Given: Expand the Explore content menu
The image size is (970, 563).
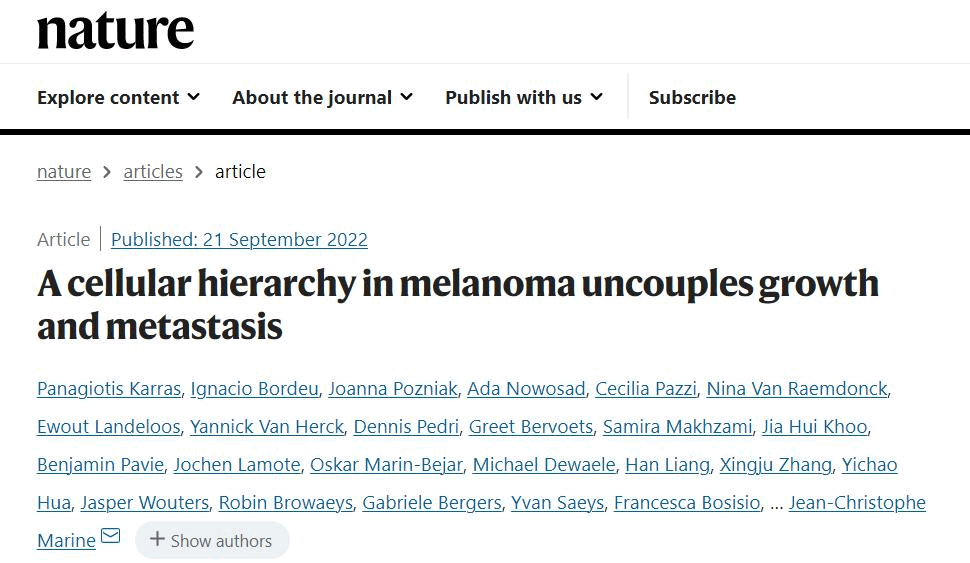Looking at the screenshot, I should click(118, 97).
